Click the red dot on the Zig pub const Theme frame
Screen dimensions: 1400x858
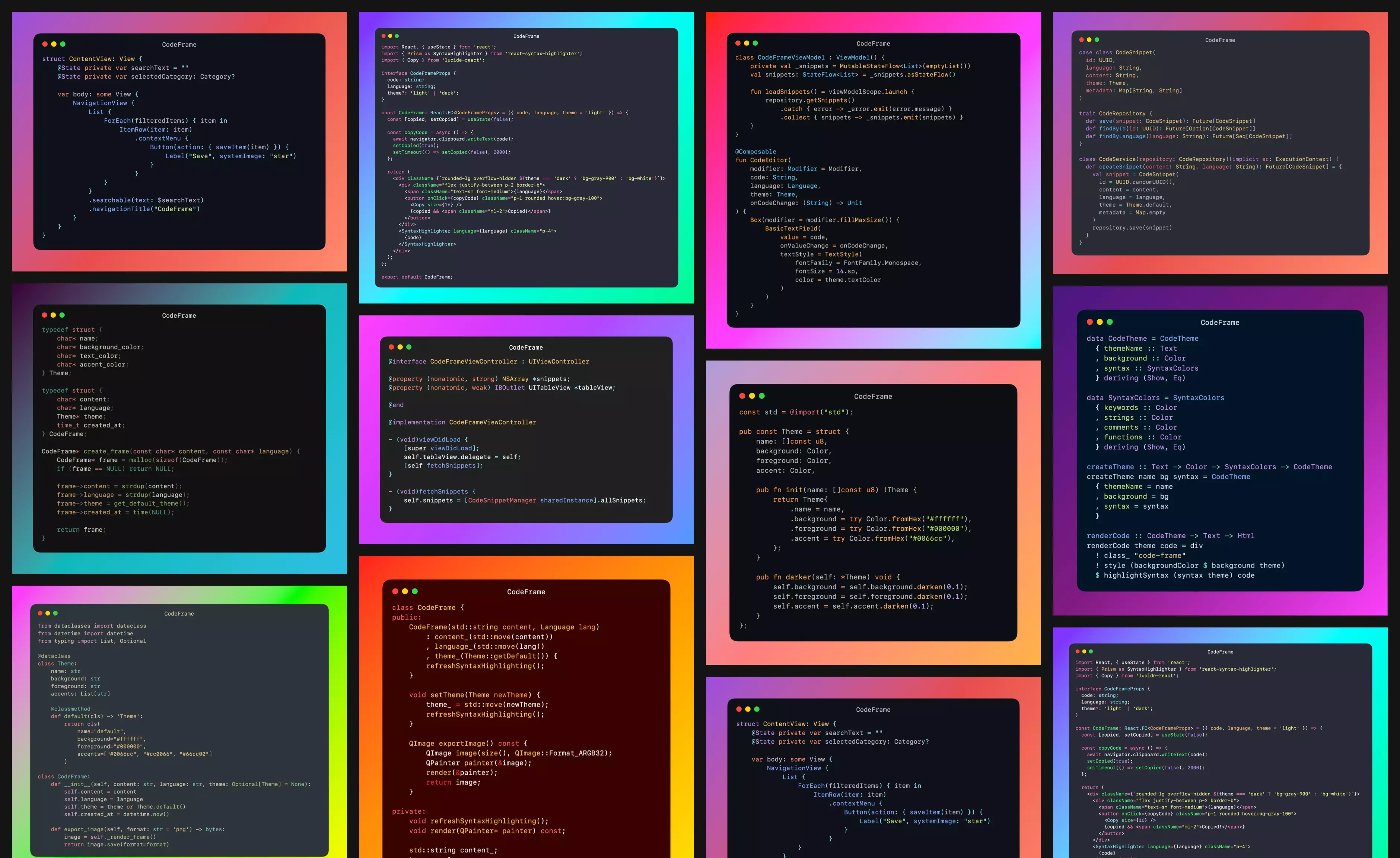[x=742, y=396]
